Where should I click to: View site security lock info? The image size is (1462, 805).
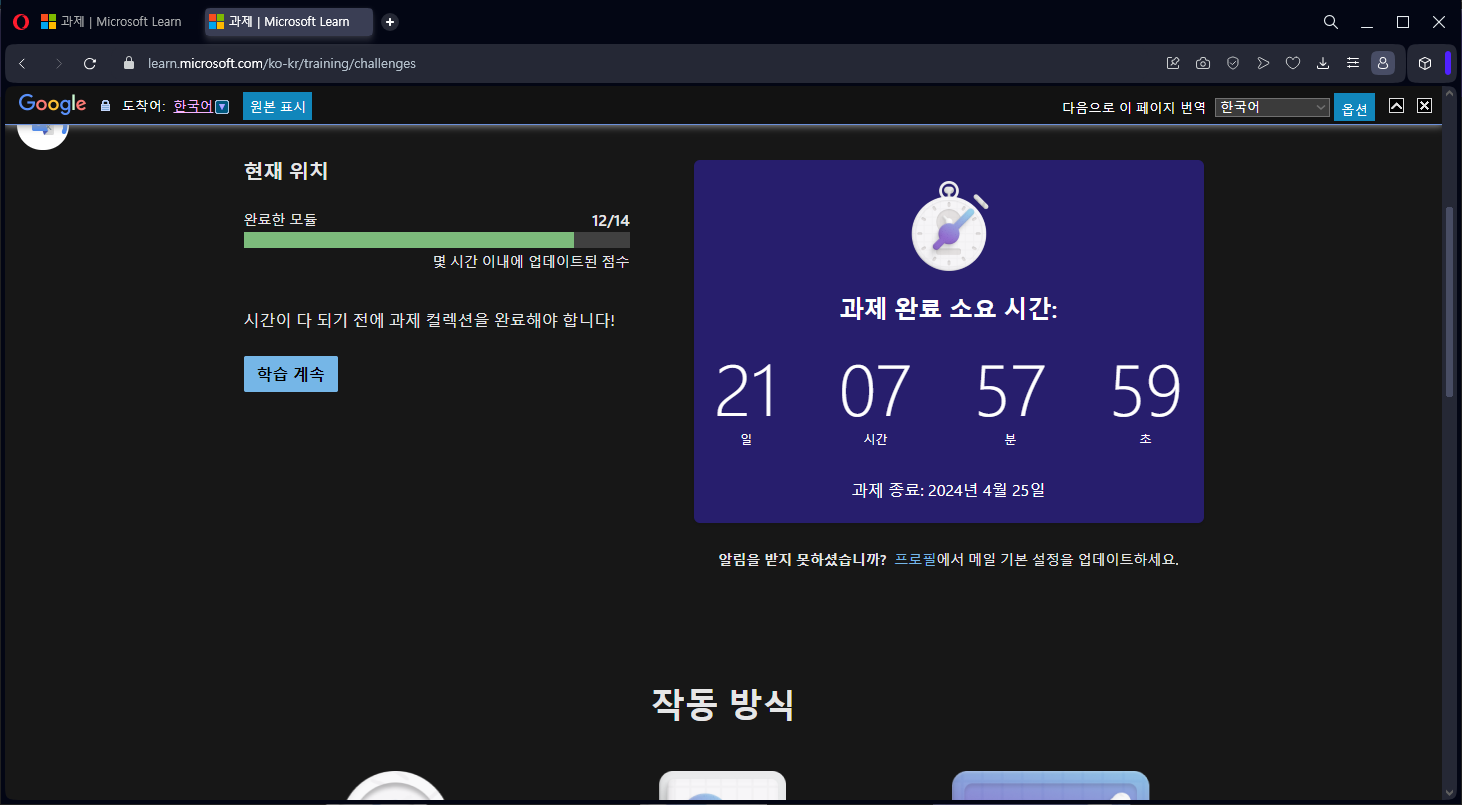point(128,63)
